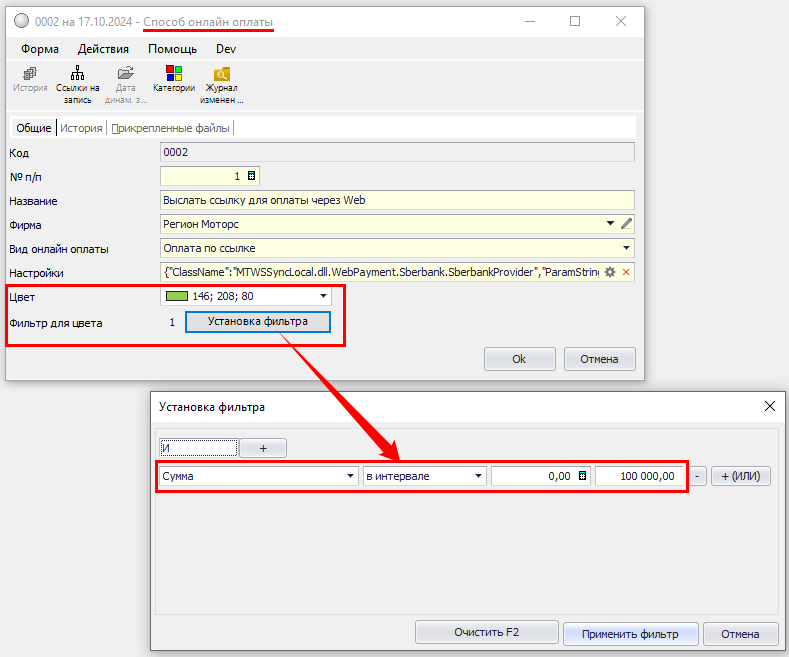Viewport: 789px width, 657px height.
Task: Click the История toolbar icon
Action: [30, 74]
